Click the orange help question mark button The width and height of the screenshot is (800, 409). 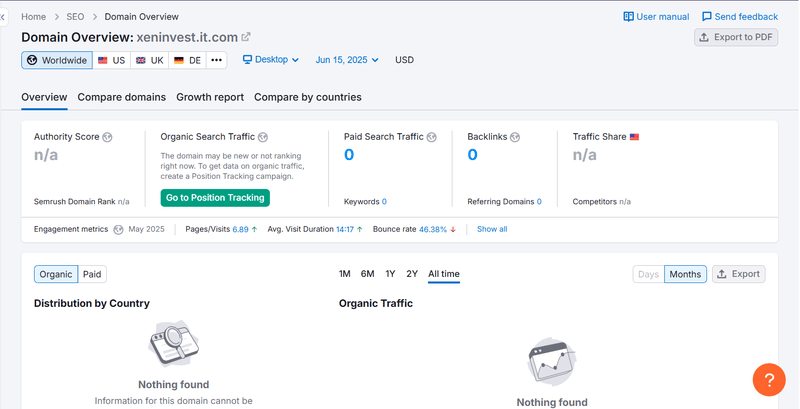pyautogui.click(x=769, y=379)
